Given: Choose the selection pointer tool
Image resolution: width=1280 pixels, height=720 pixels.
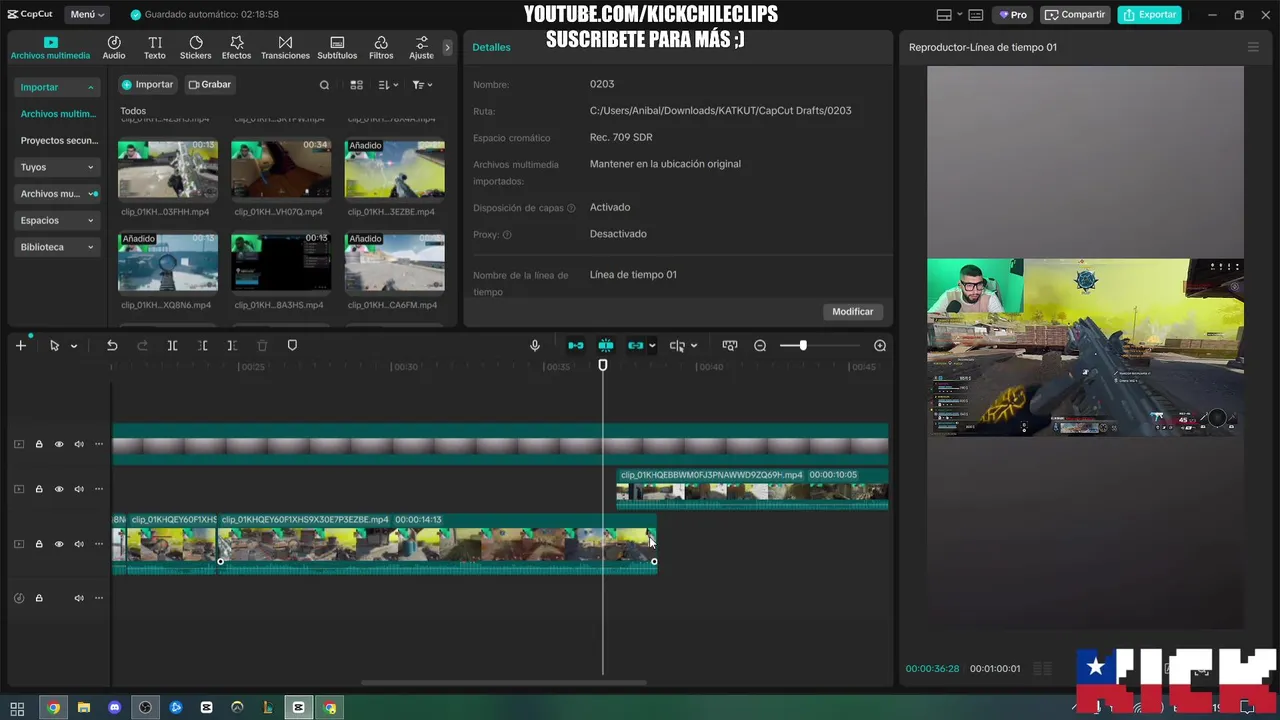Looking at the screenshot, I should tap(54, 346).
